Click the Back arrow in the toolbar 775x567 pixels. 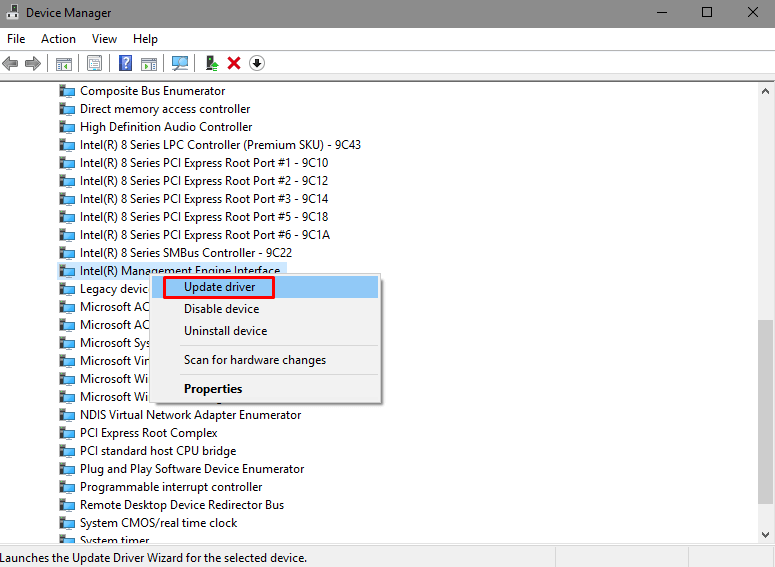point(10,63)
